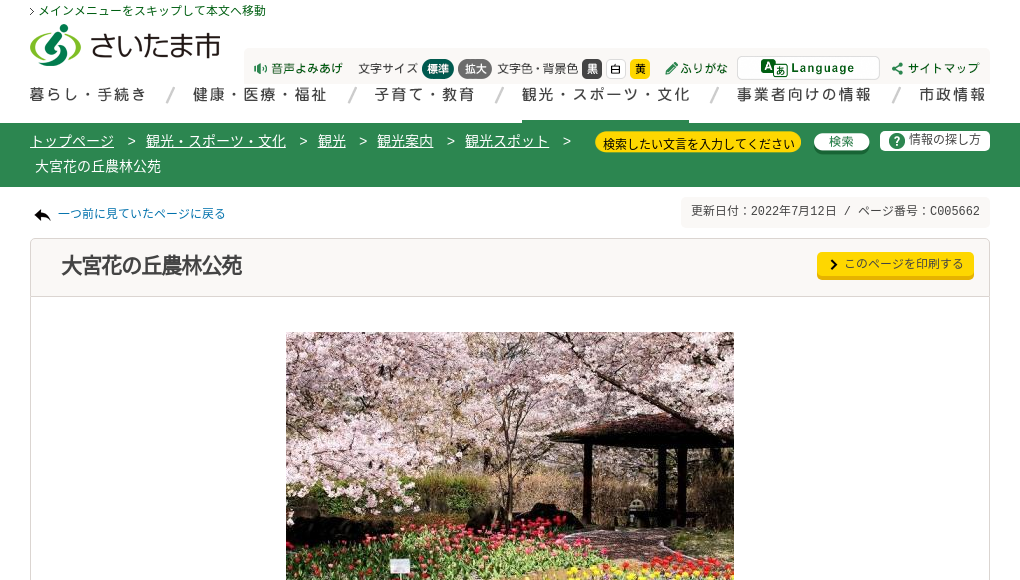Click the search text input field
The width and height of the screenshot is (1020, 580).
(x=697, y=142)
